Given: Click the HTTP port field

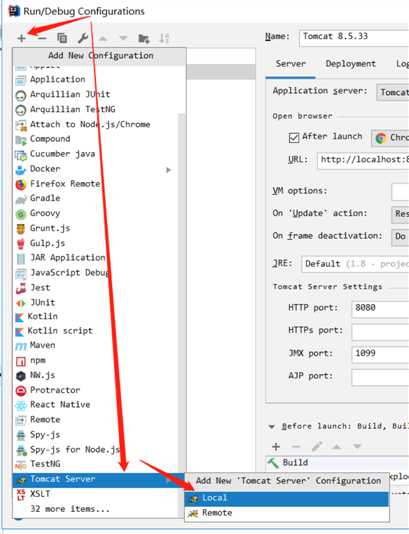Looking at the screenshot, I should point(380,309).
